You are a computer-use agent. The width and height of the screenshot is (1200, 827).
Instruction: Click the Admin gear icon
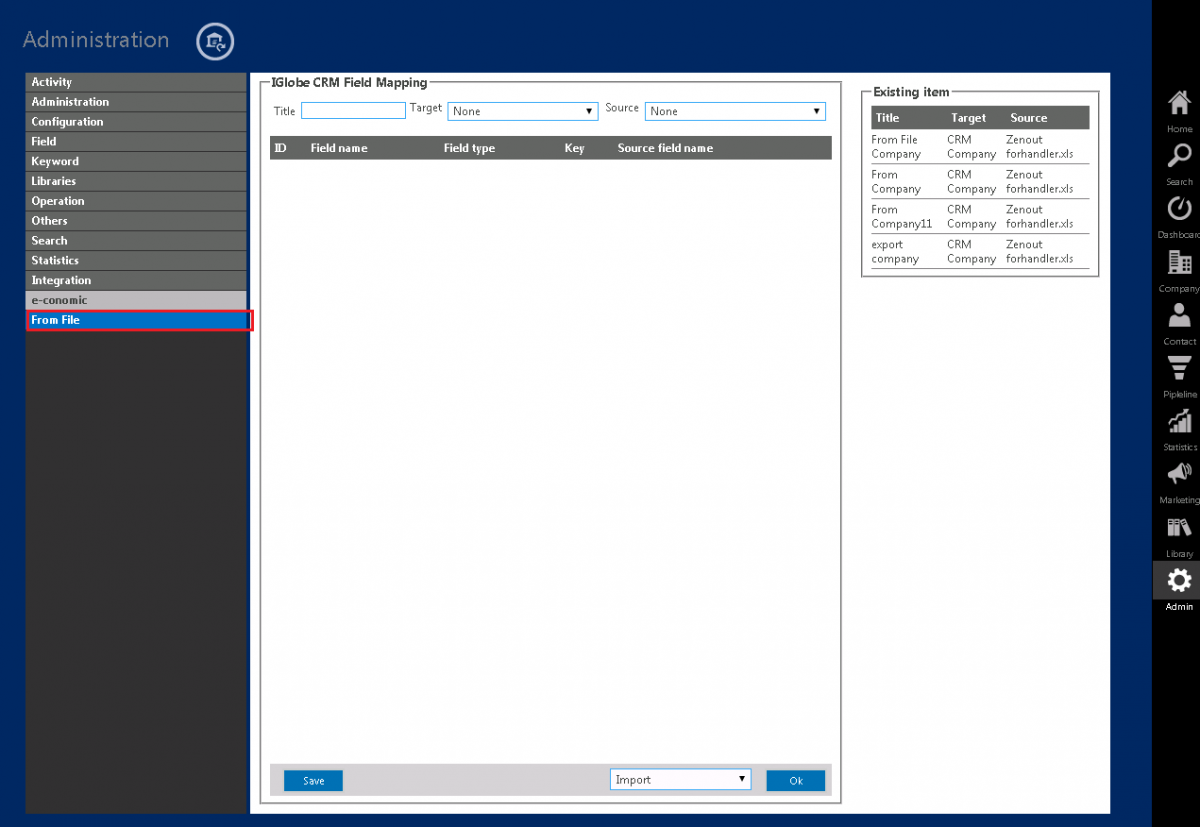1179,580
